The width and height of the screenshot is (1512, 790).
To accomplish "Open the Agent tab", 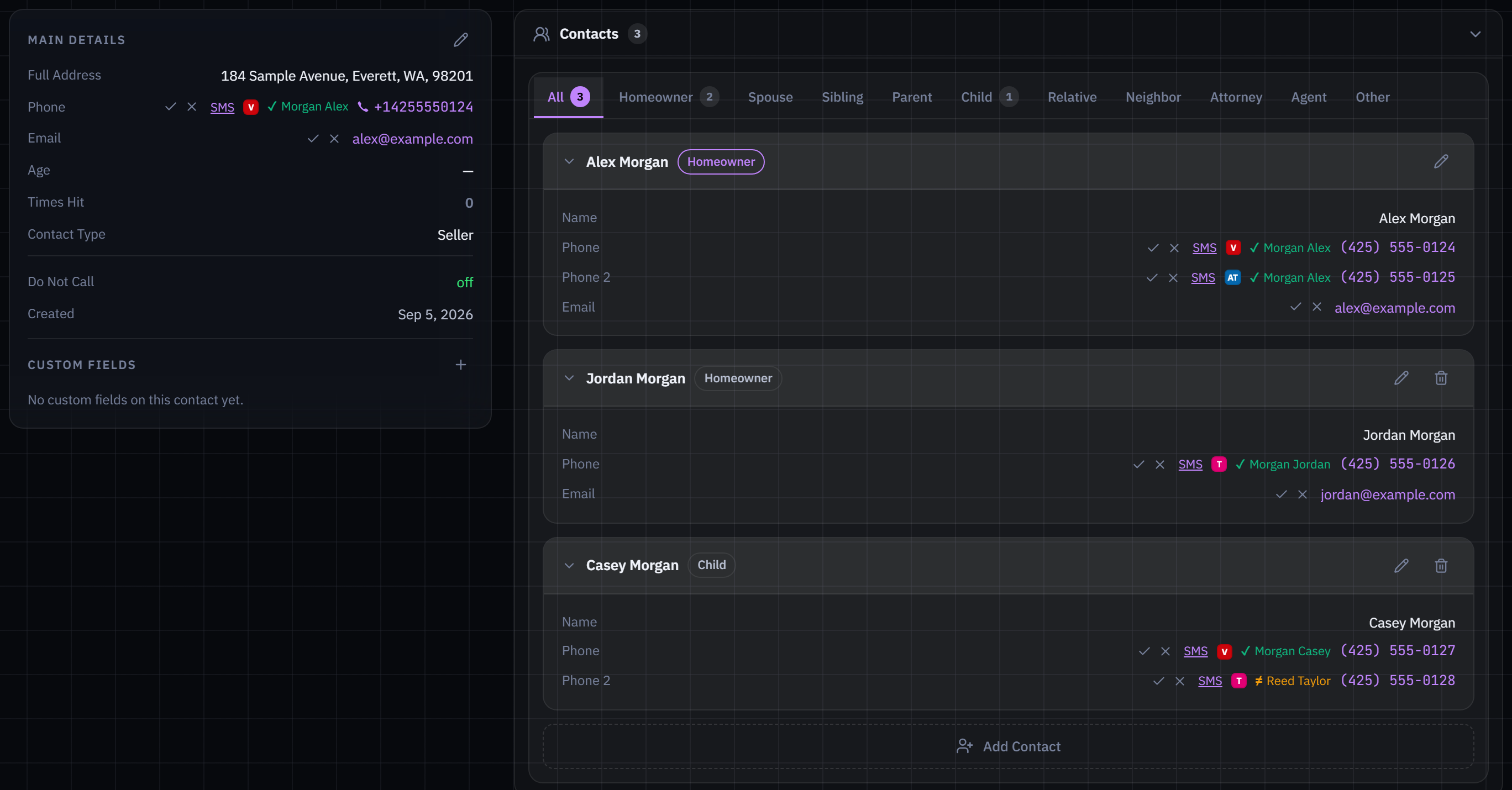I will click(1308, 97).
